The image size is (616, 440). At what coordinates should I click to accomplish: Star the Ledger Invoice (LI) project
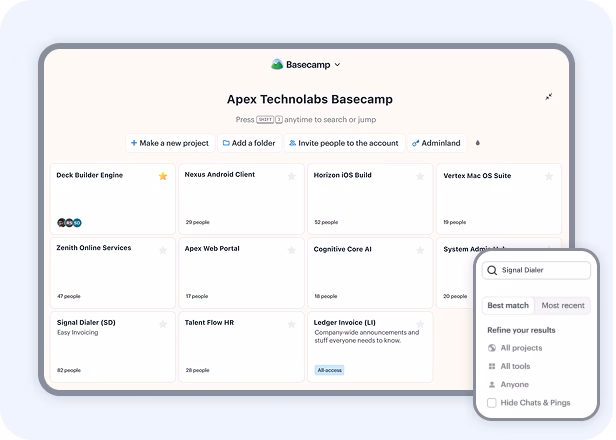coord(420,324)
